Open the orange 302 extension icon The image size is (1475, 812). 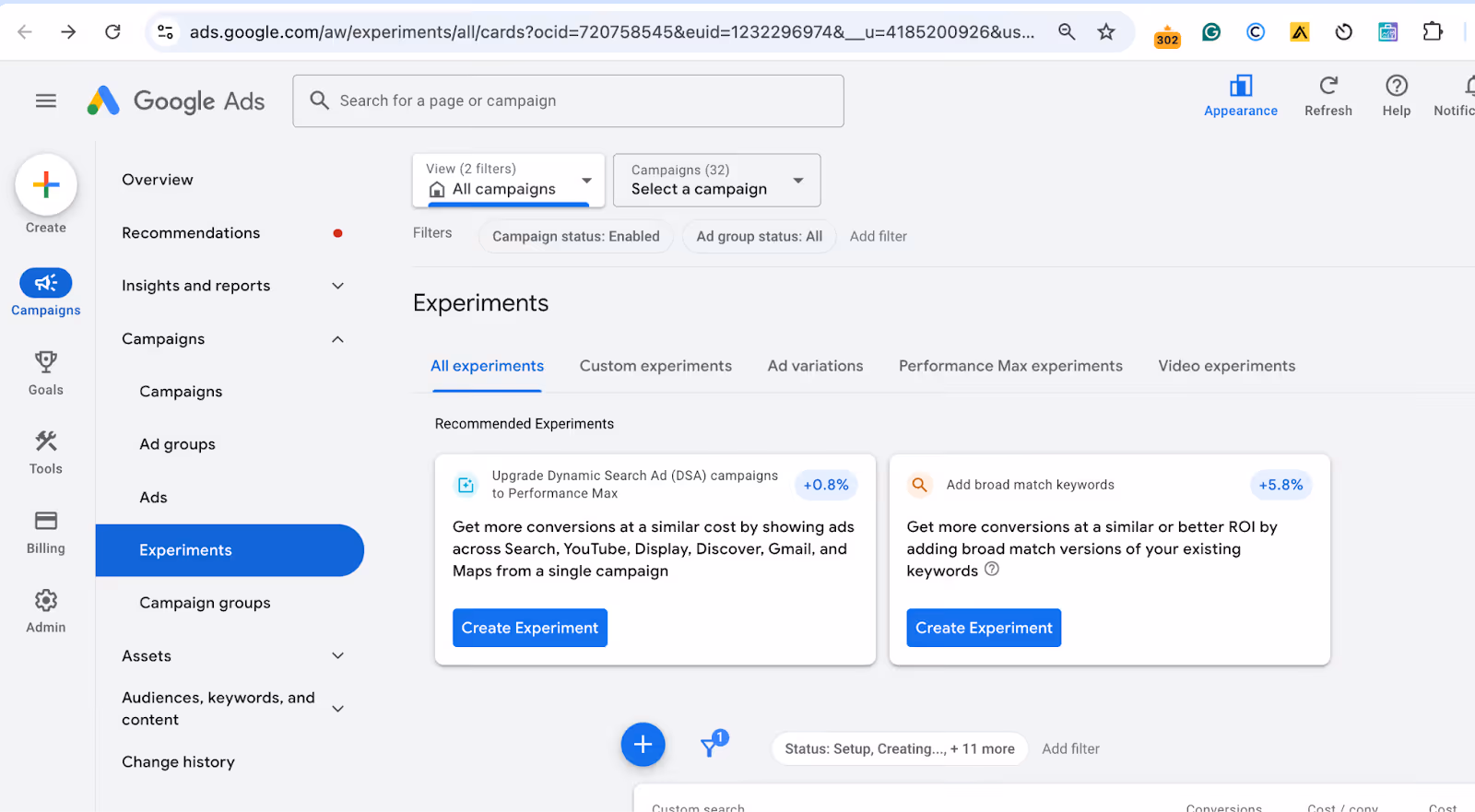point(1167,35)
